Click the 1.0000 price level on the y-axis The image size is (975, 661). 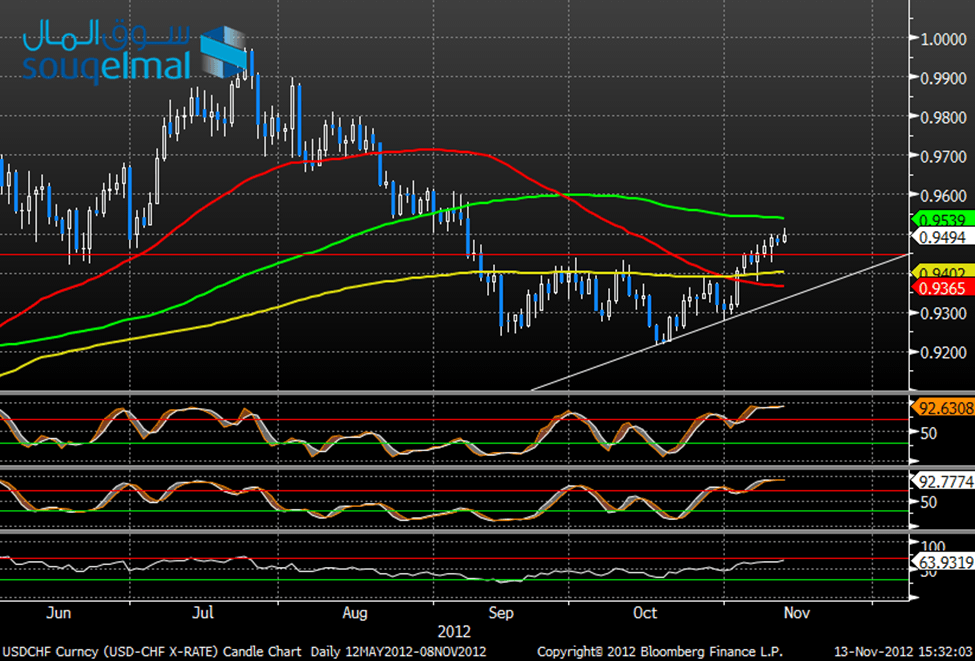[944, 39]
